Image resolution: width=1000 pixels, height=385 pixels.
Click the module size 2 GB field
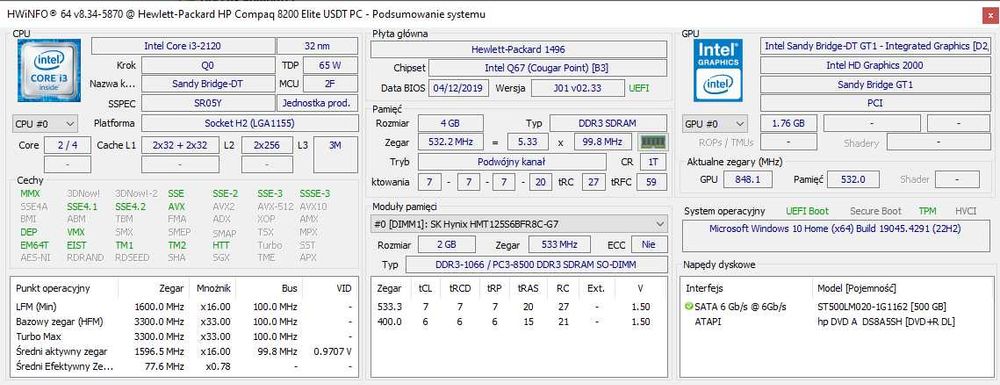[x=447, y=245]
